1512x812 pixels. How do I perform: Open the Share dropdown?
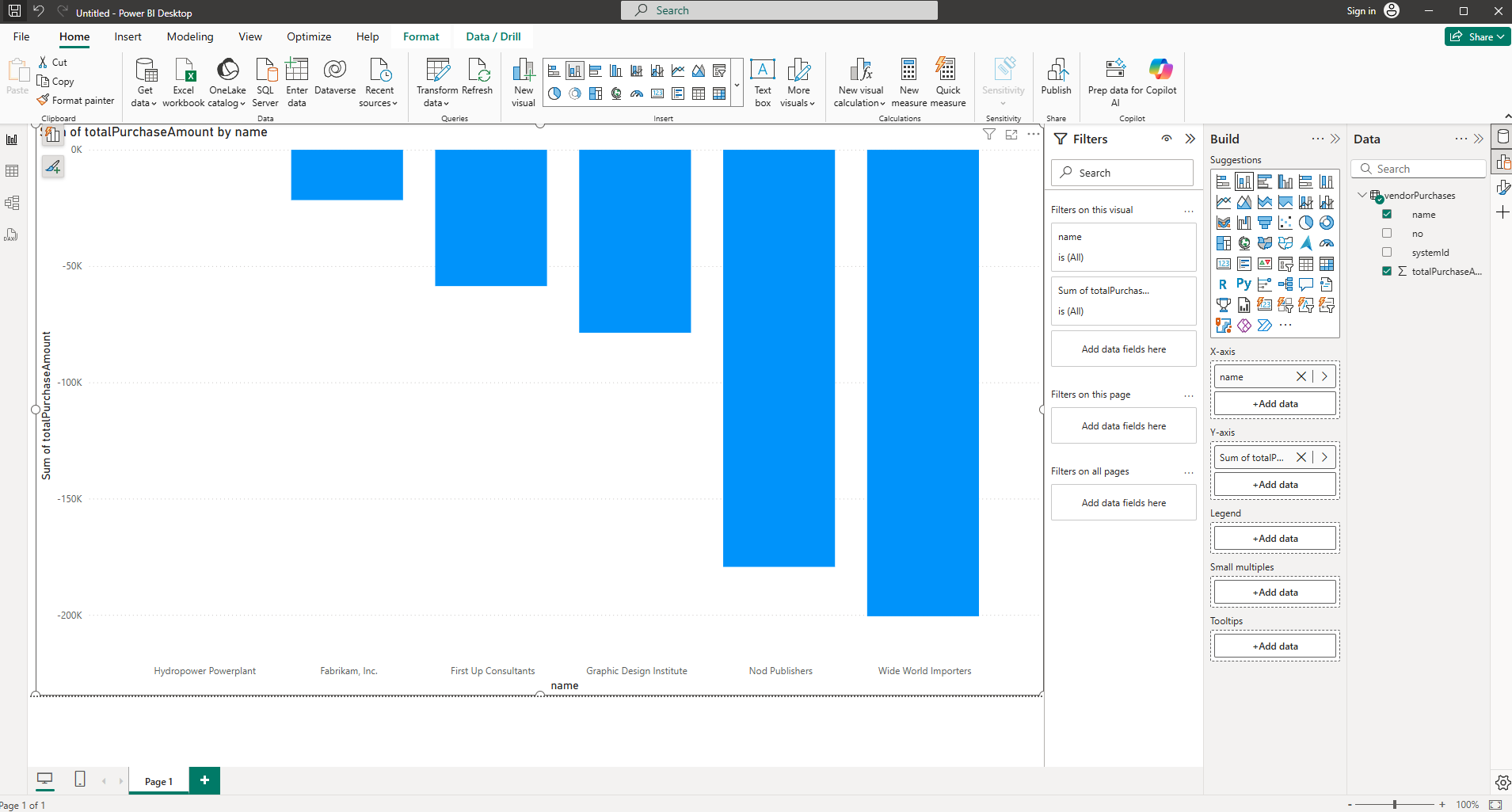click(1477, 36)
